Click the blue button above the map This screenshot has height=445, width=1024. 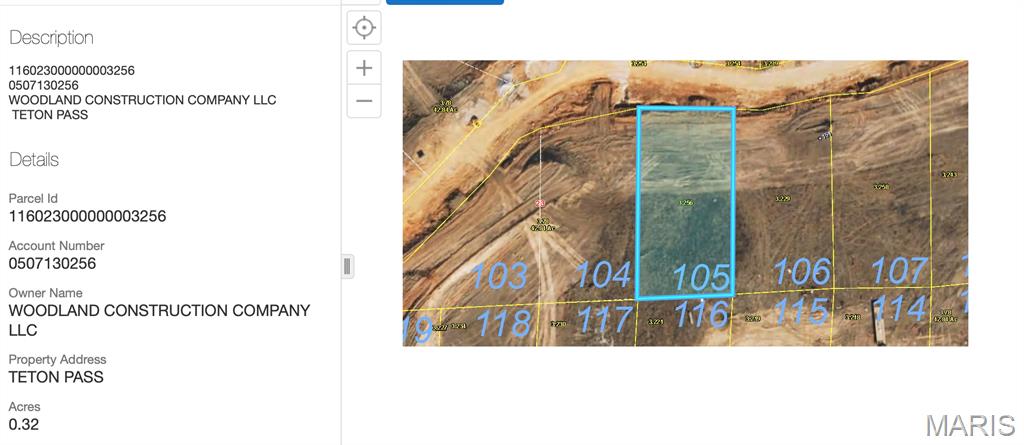coord(444,2)
